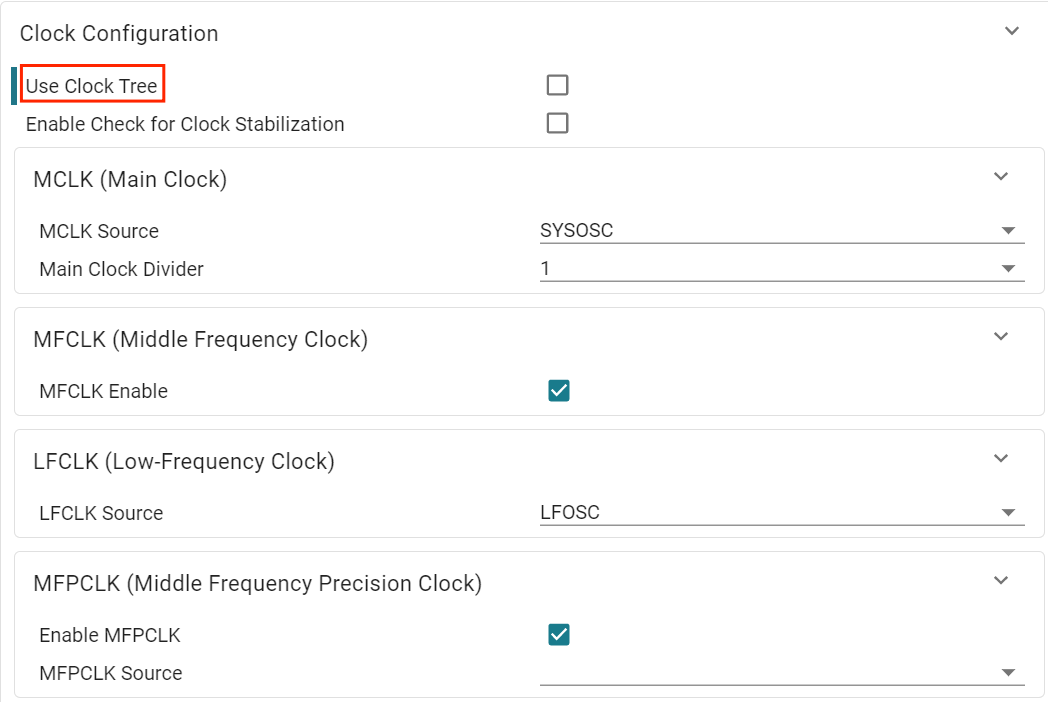Open the MFPCLK Source dropdown arrow
The width and height of the screenshot is (1048, 702).
click(1009, 673)
